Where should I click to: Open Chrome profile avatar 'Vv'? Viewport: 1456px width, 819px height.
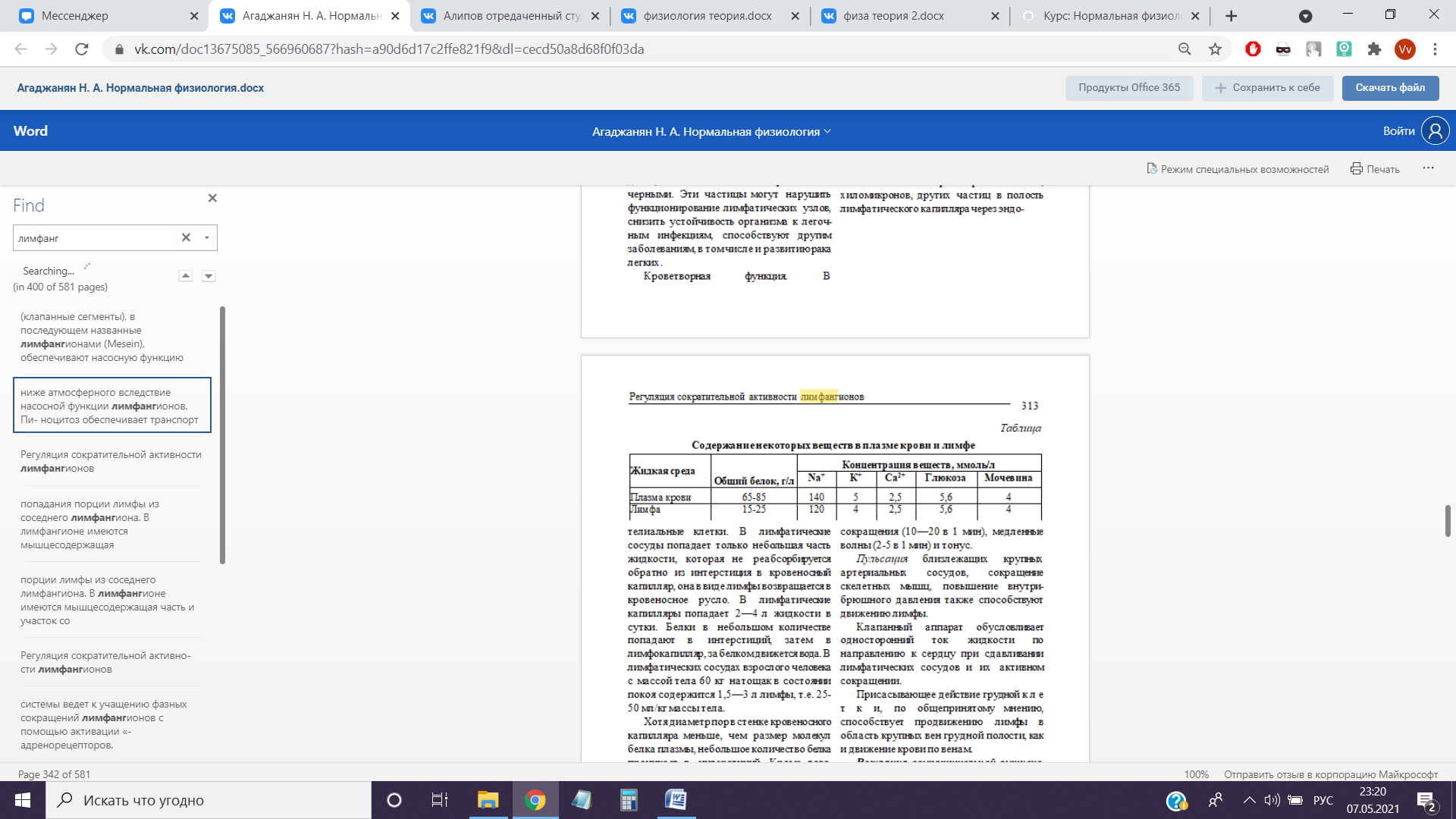point(1404,49)
